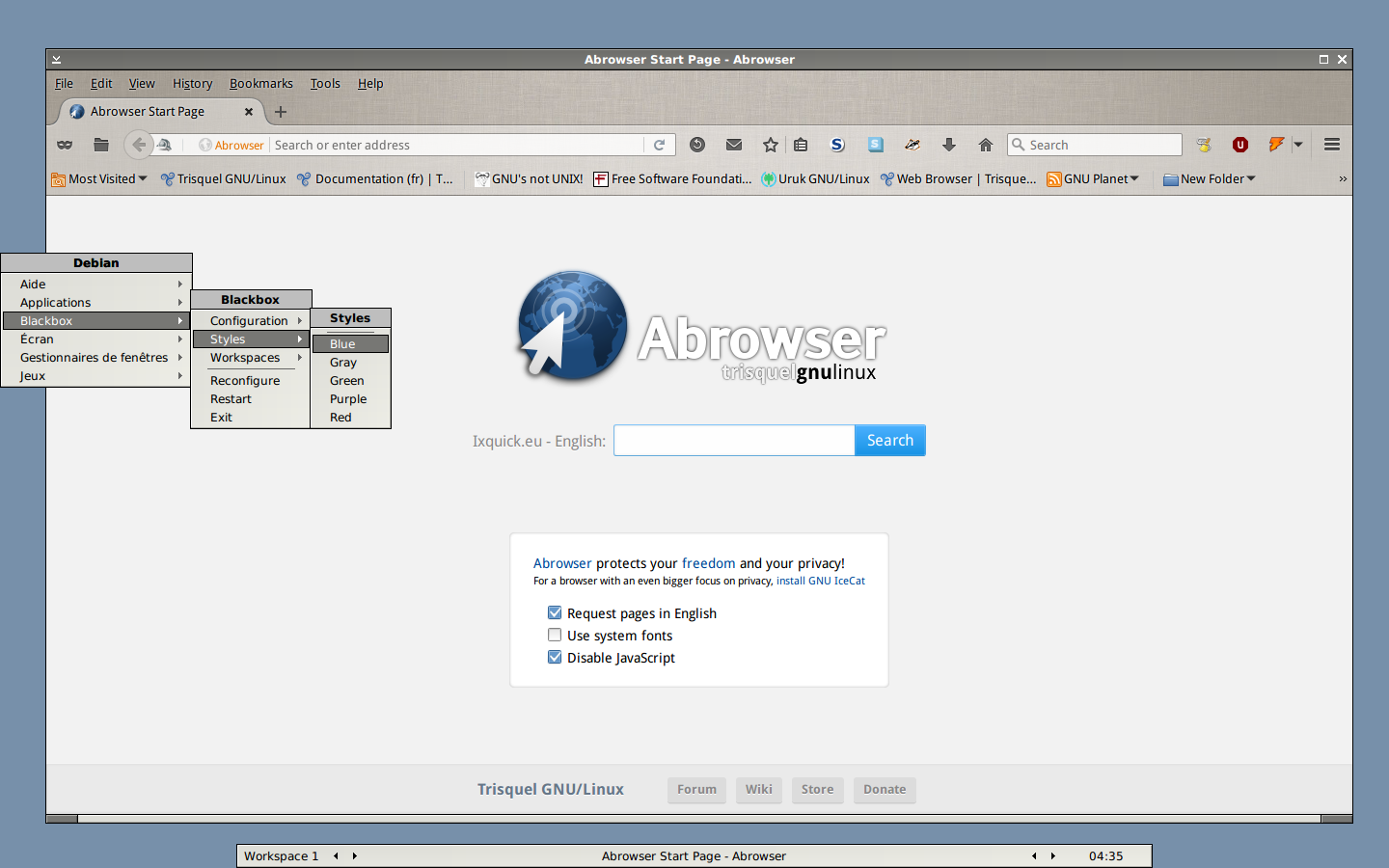Select Reconfigure in Blackbox menu
Screen dimensions: 1389x868
251,380
